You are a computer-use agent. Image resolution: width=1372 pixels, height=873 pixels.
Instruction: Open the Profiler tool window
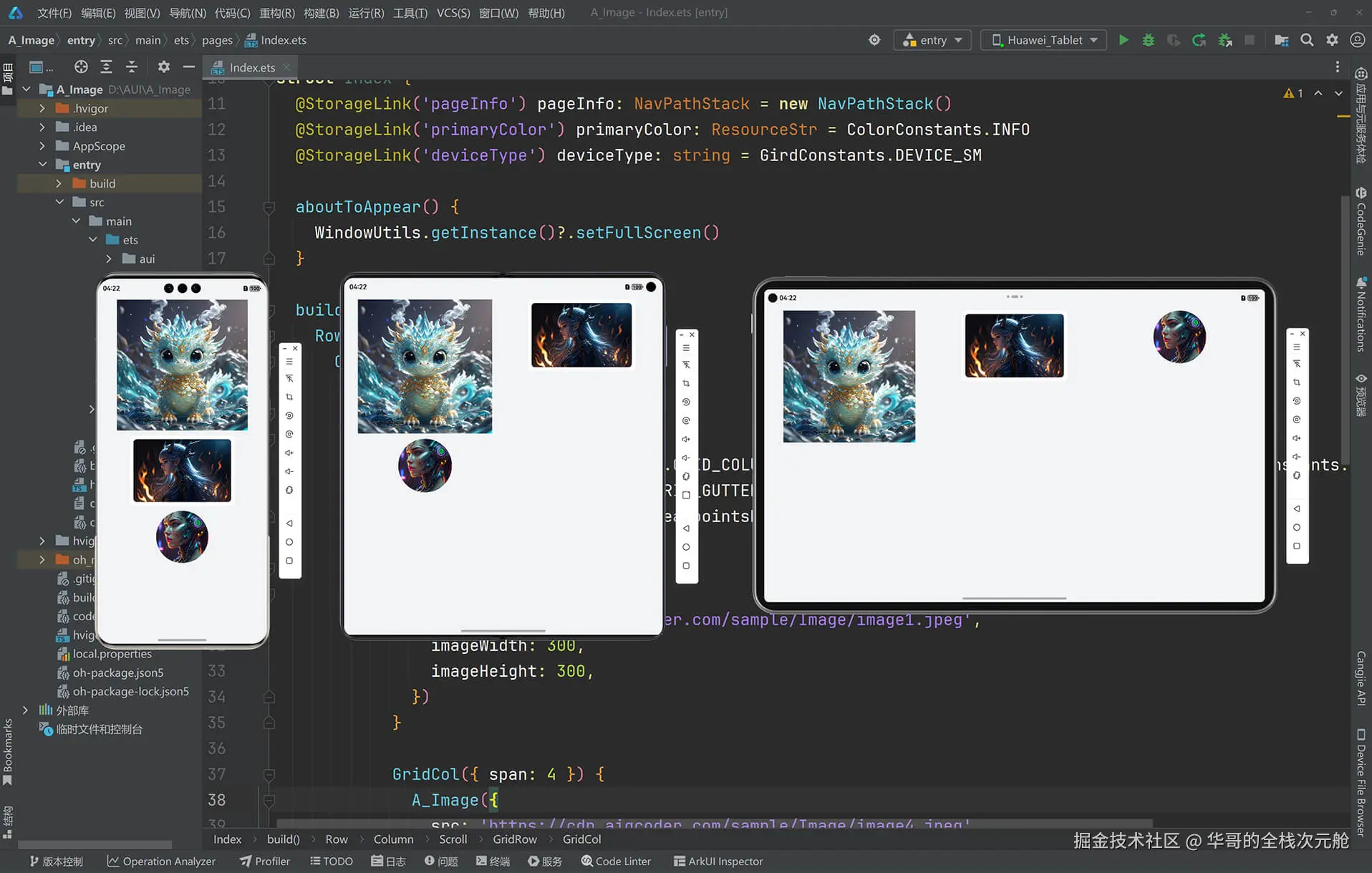pyautogui.click(x=265, y=861)
